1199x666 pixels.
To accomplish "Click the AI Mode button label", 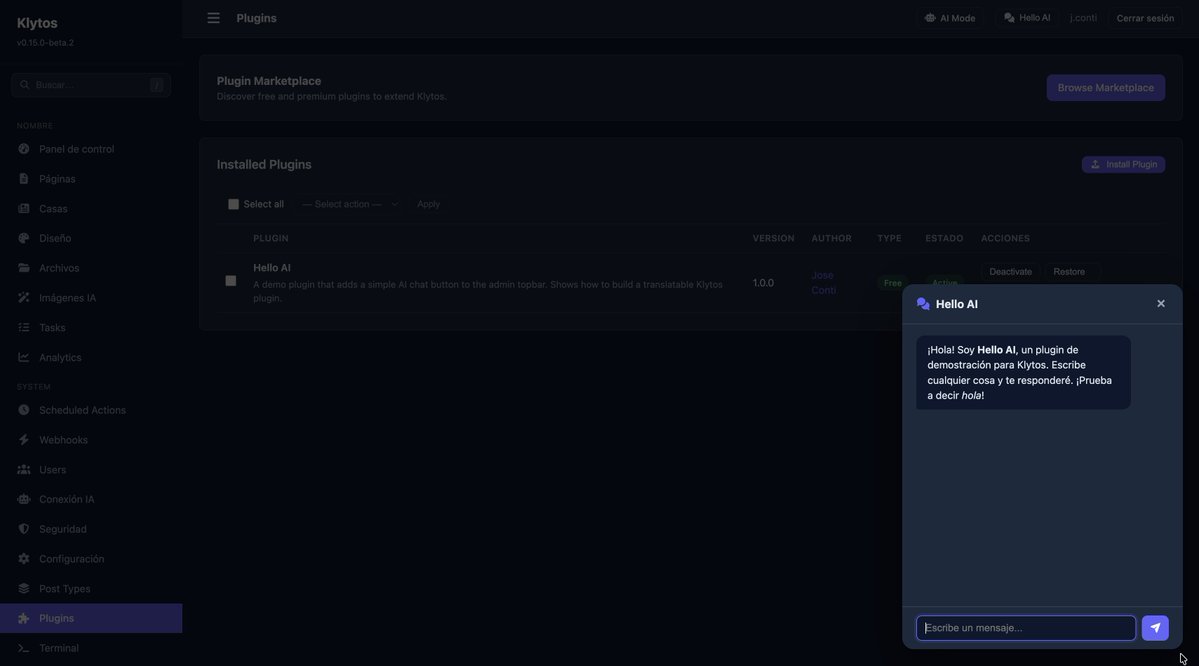I will pyautogui.click(x=957, y=18).
